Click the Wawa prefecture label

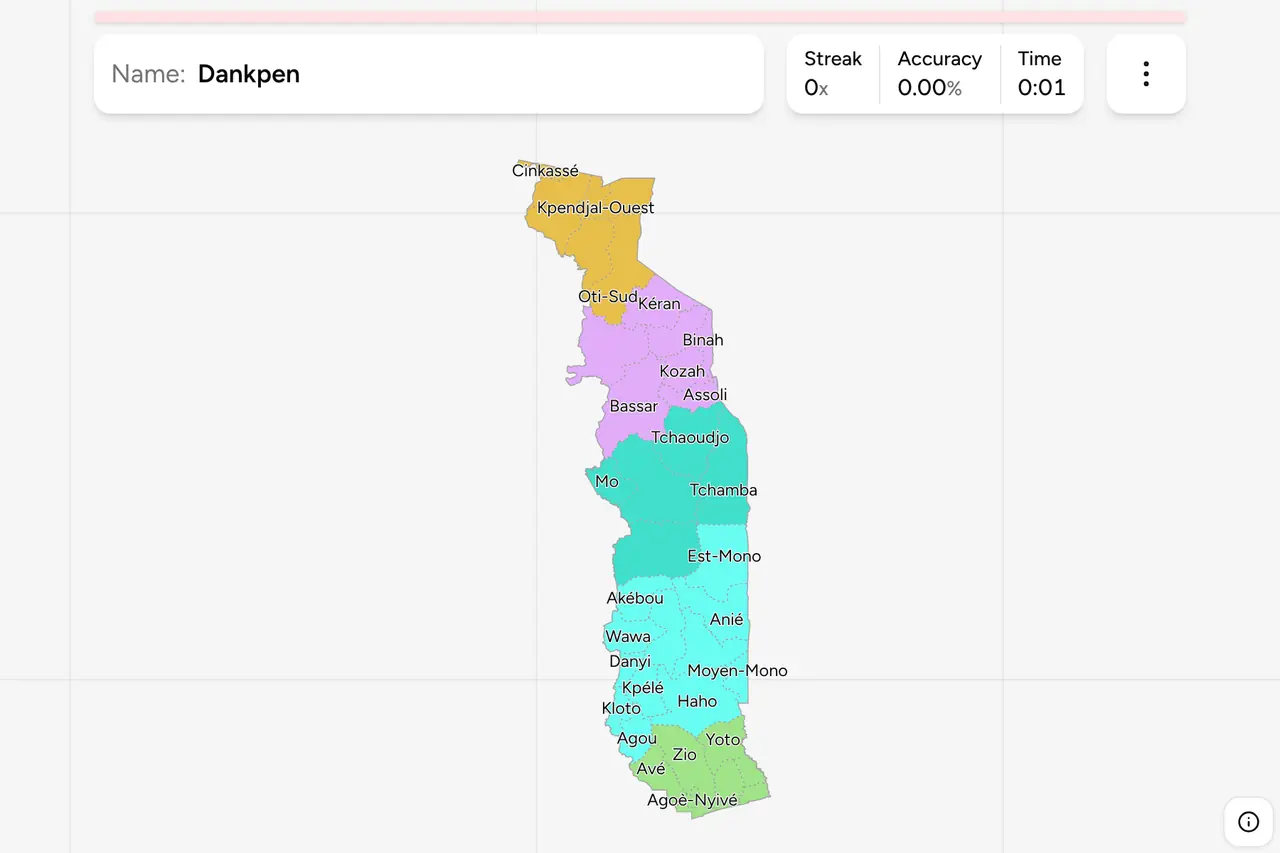628,637
